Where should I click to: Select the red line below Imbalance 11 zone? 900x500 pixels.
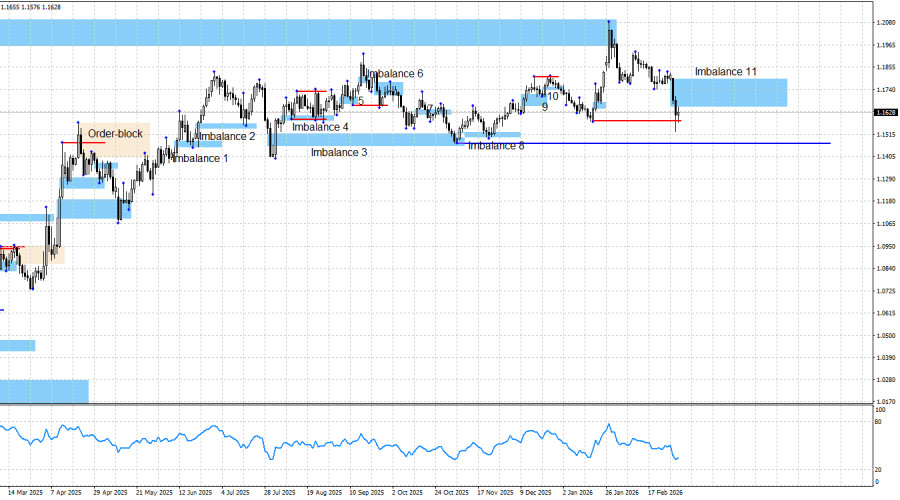[637, 121]
